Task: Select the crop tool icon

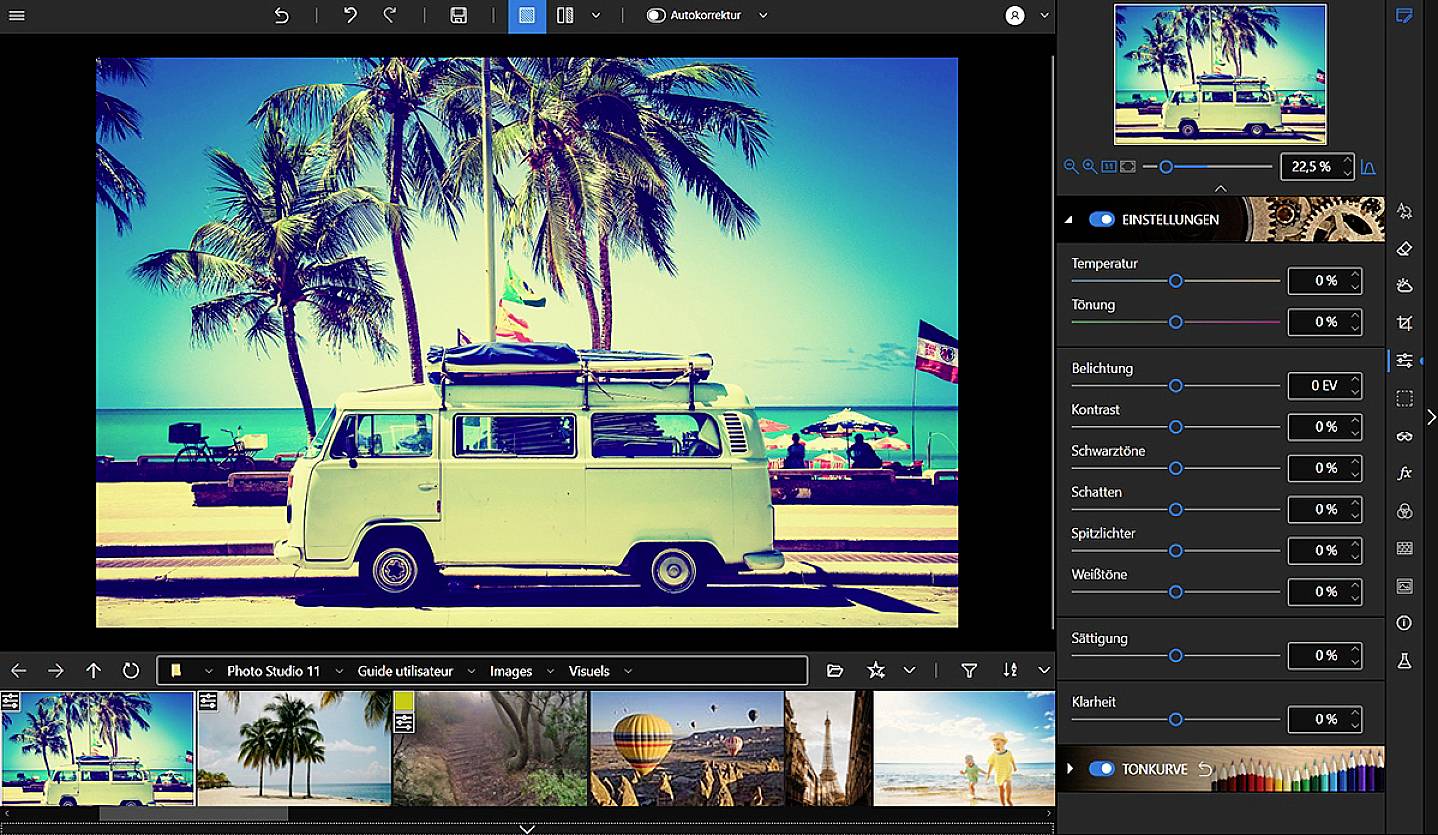Action: pos(1404,323)
